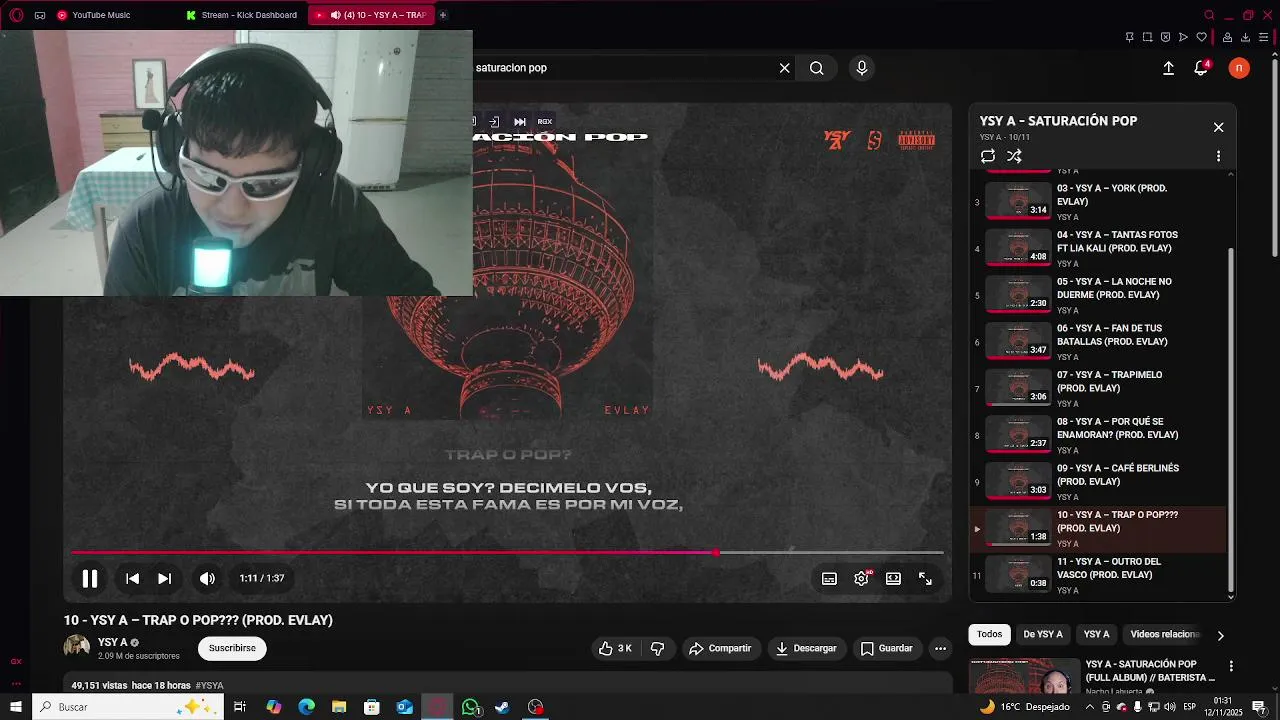Toggle playlist shuffle
Image resolution: width=1280 pixels, height=720 pixels.
(x=1014, y=156)
